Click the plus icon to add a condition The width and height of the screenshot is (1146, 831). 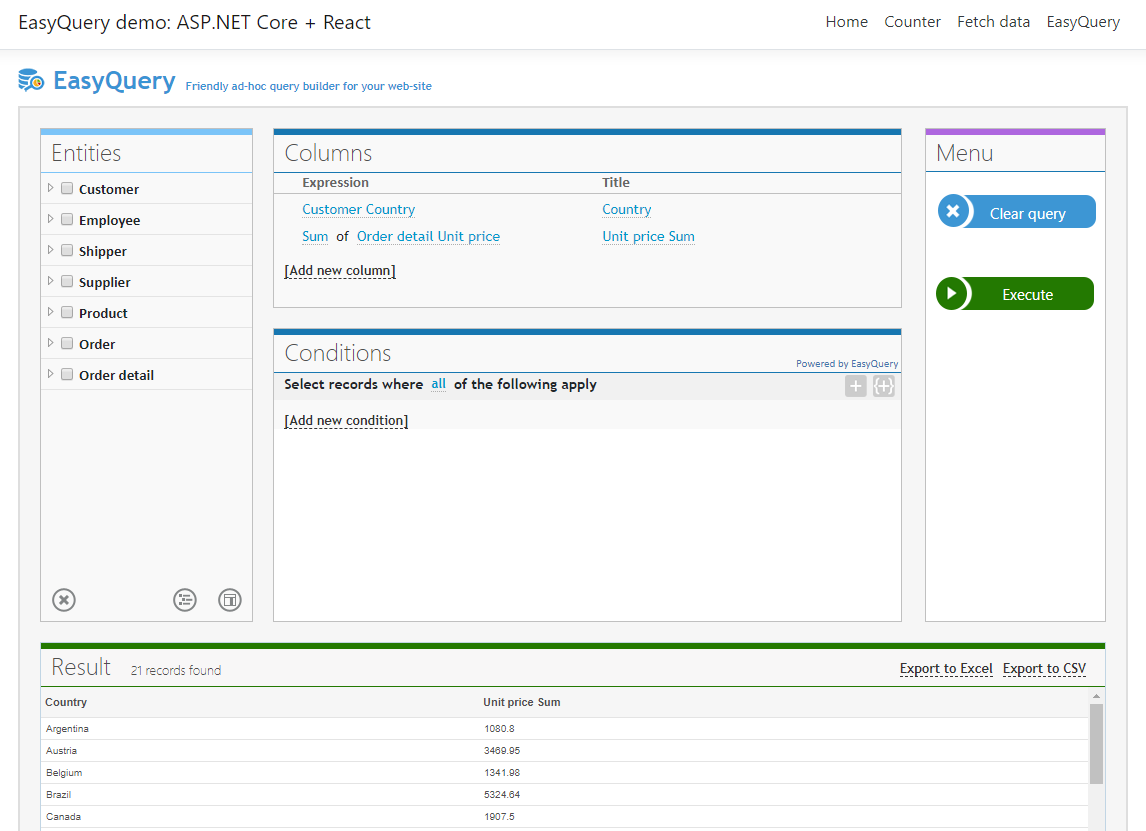[855, 385]
